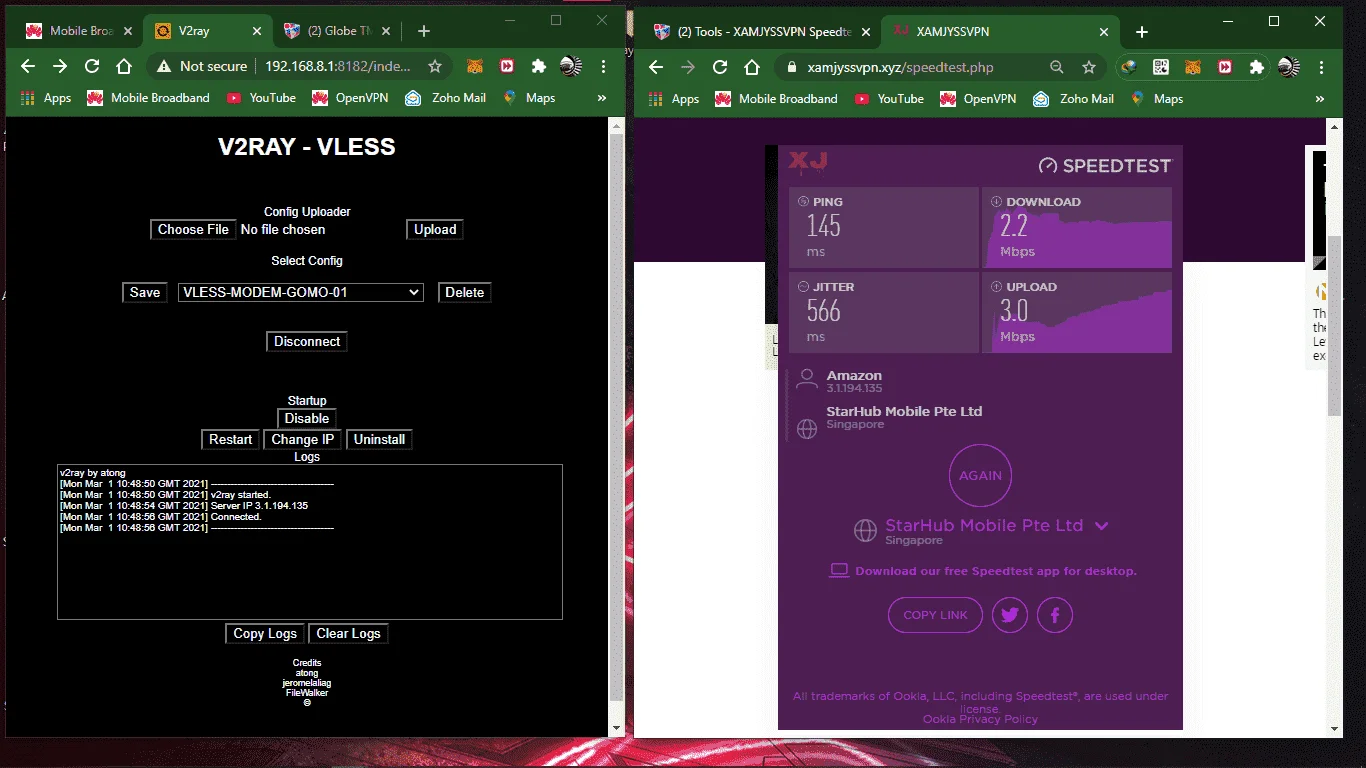Close the V2ray tab
The height and width of the screenshot is (768, 1366).
256,31
